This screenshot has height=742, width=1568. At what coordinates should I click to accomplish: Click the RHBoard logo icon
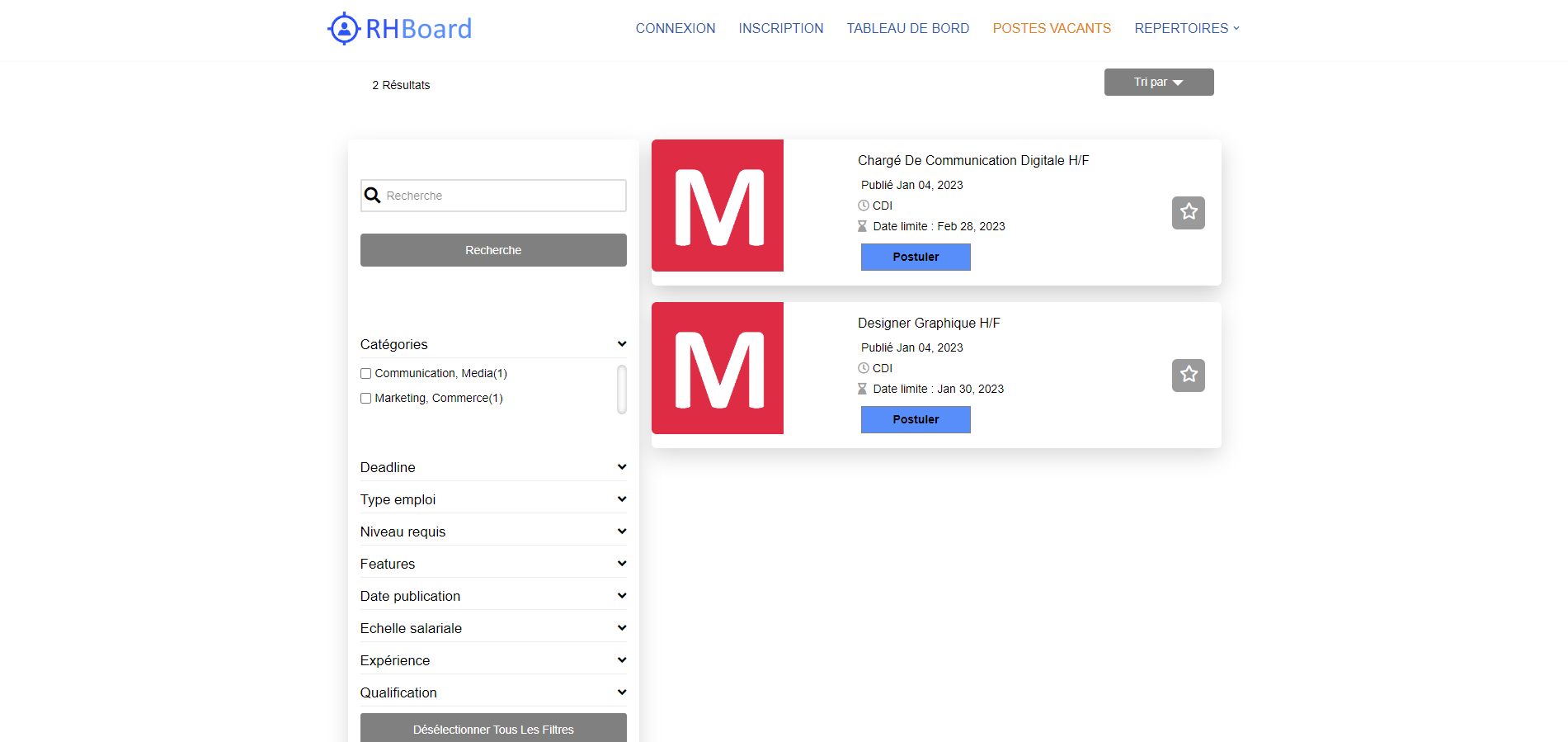344,29
